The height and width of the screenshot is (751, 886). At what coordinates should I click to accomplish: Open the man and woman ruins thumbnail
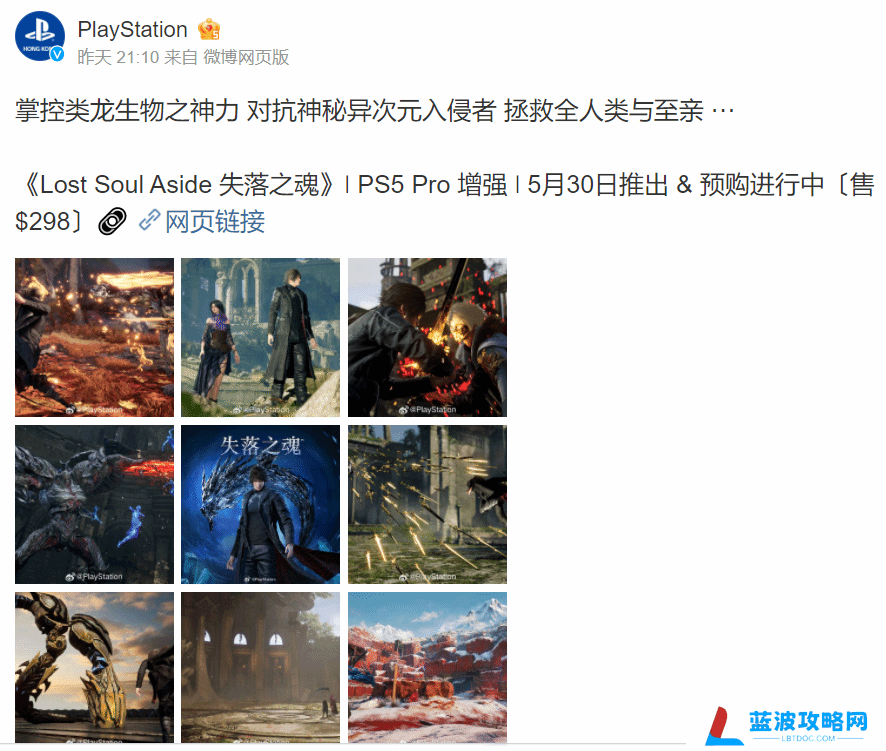click(260, 337)
